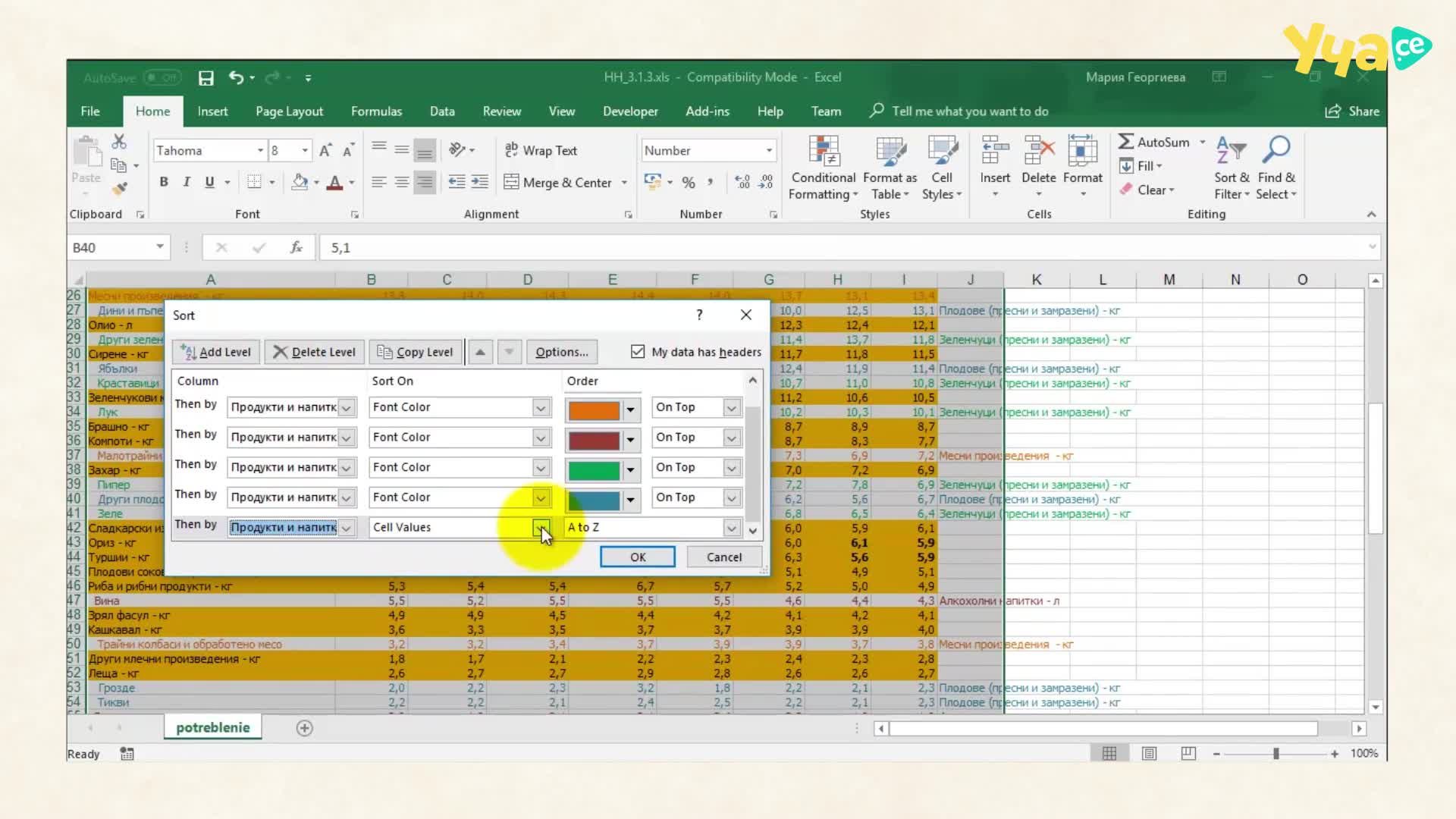Select the potreblenie sheet tab
This screenshot has width=1456, height=819.
tap(213, 727)
